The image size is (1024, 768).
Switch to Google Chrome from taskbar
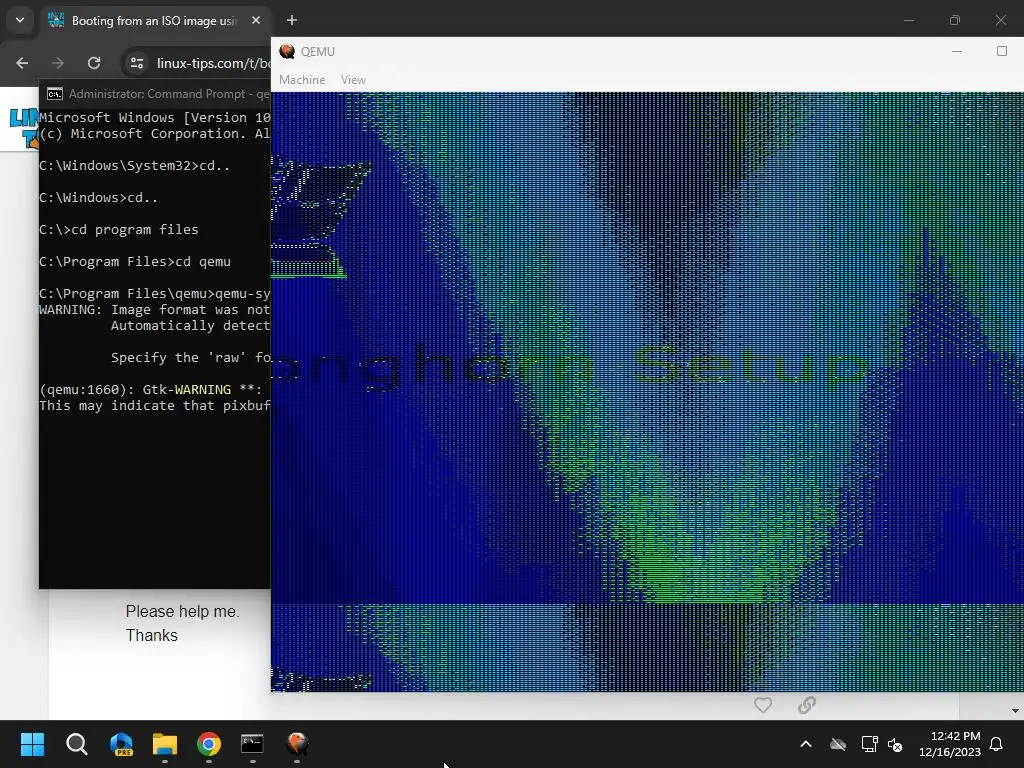(209, 744)
